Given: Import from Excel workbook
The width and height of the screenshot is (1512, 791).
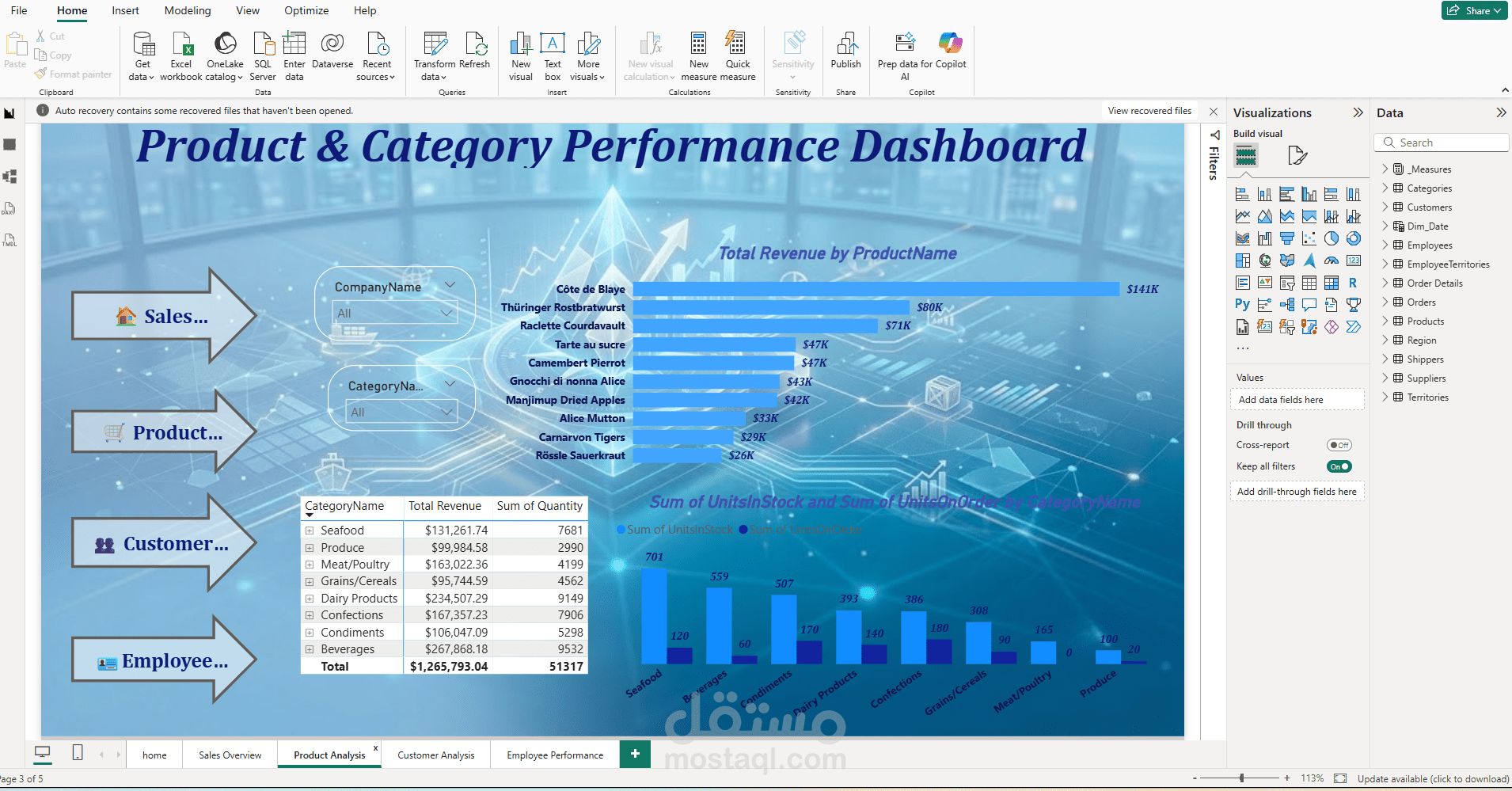Looking at the screenshot, I should click(x=181, y=56).
